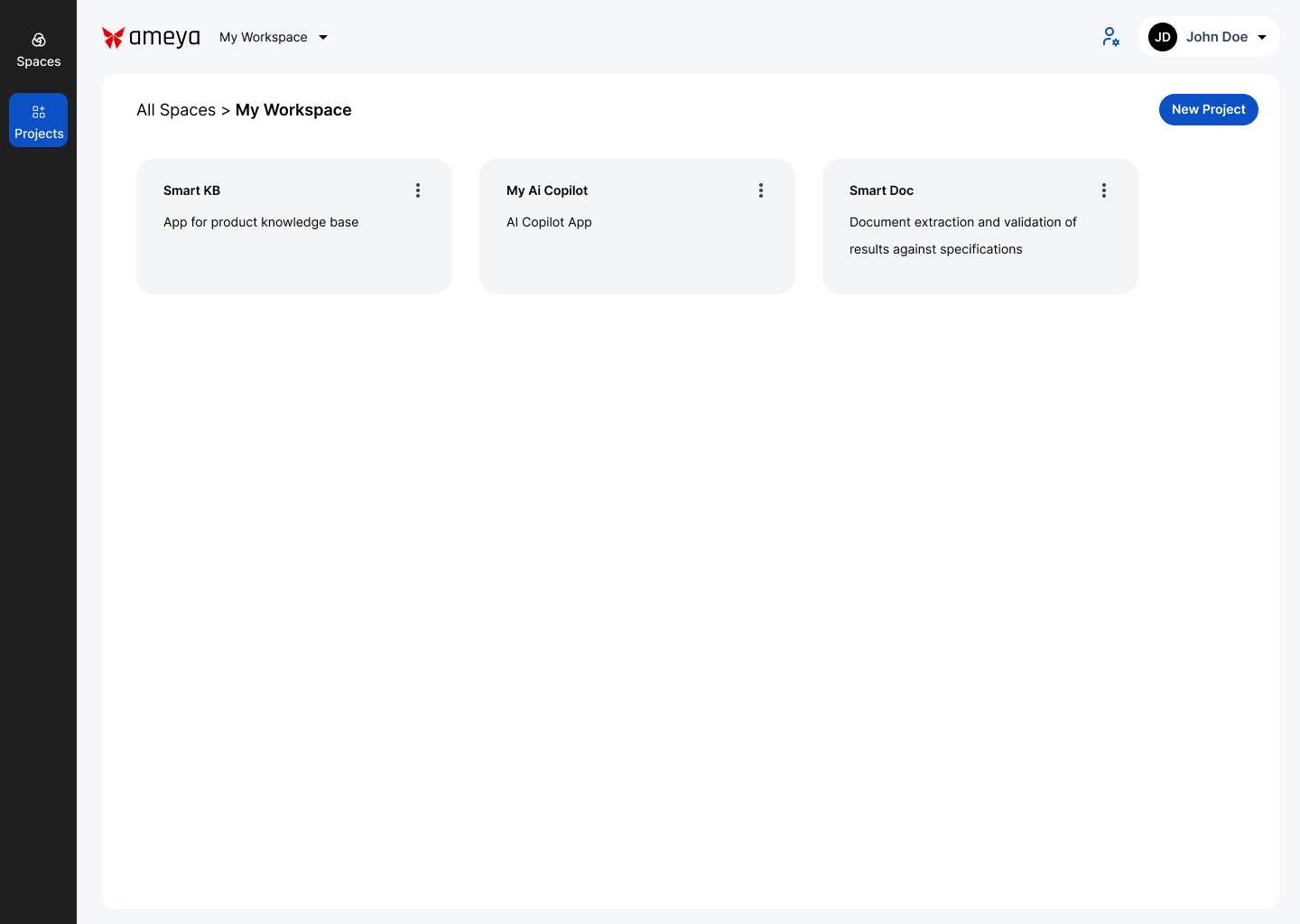Open Smart KB three-dot options menu

418,190
